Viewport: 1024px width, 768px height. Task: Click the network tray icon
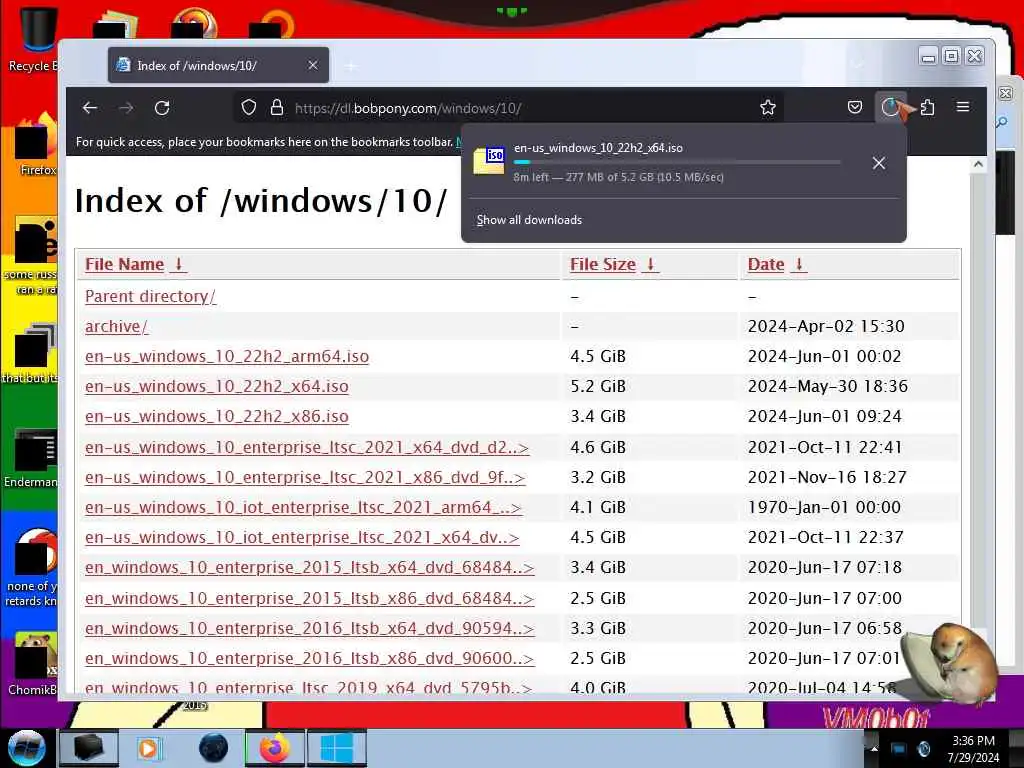pyautogui.click(x=899, y=748)
